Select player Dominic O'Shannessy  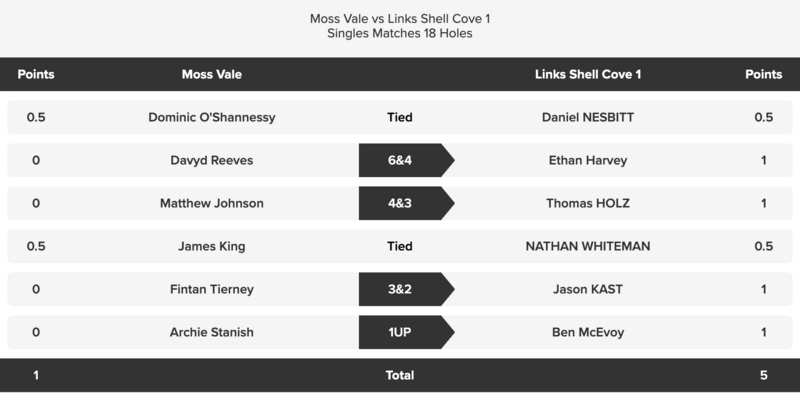(212, 117)
